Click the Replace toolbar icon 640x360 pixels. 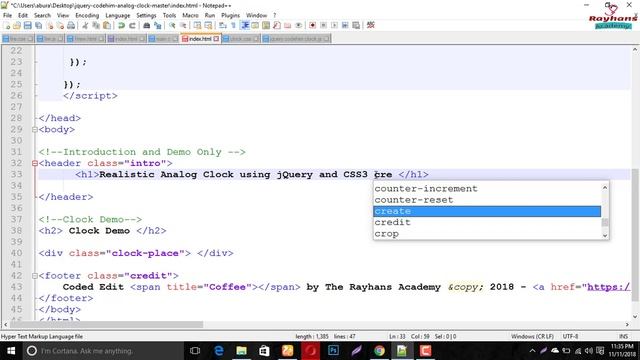[158, 25]
